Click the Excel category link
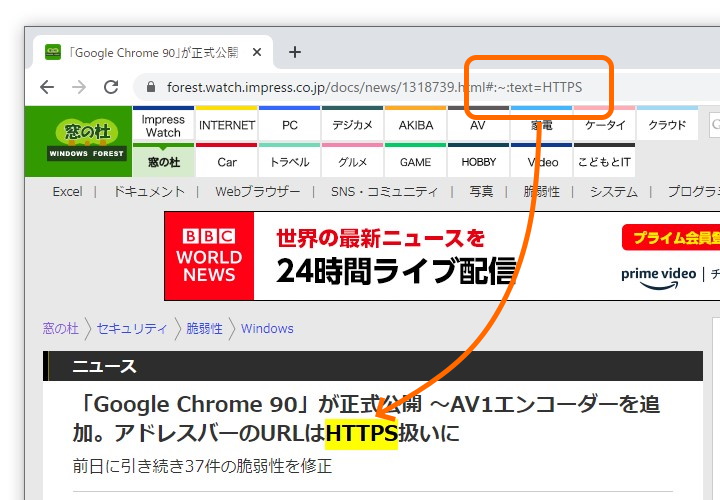 pyautogui.click(x=68, y=191)
